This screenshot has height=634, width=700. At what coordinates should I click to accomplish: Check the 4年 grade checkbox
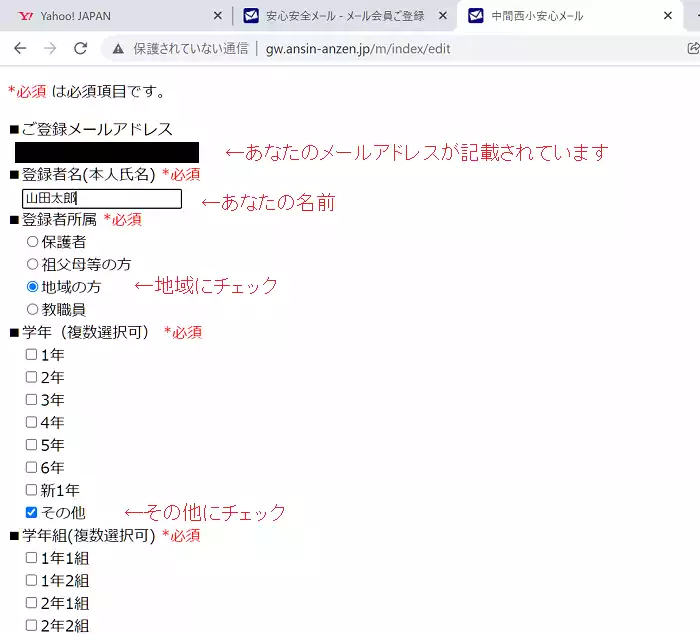pyautogui.click(x=31, y=422)
